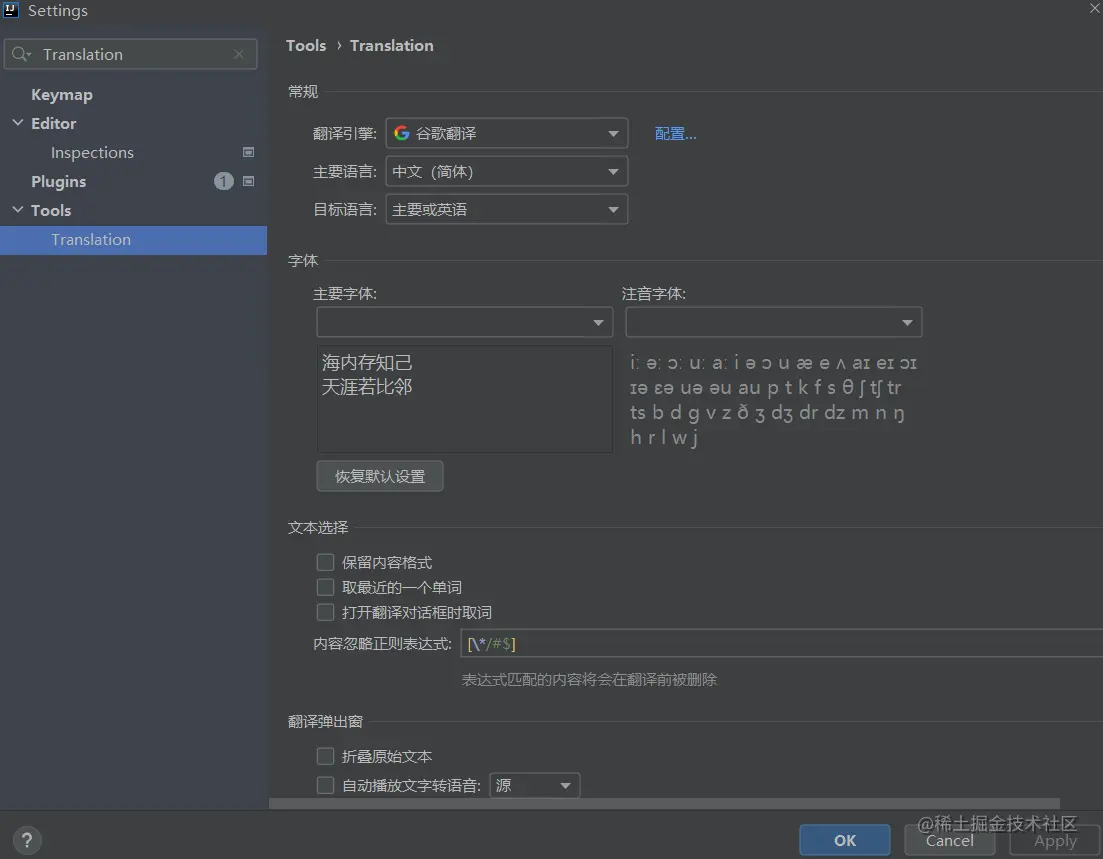Click the 配置... link
1103x859 pixels.
pyautogui.click(x=675, y=134)
